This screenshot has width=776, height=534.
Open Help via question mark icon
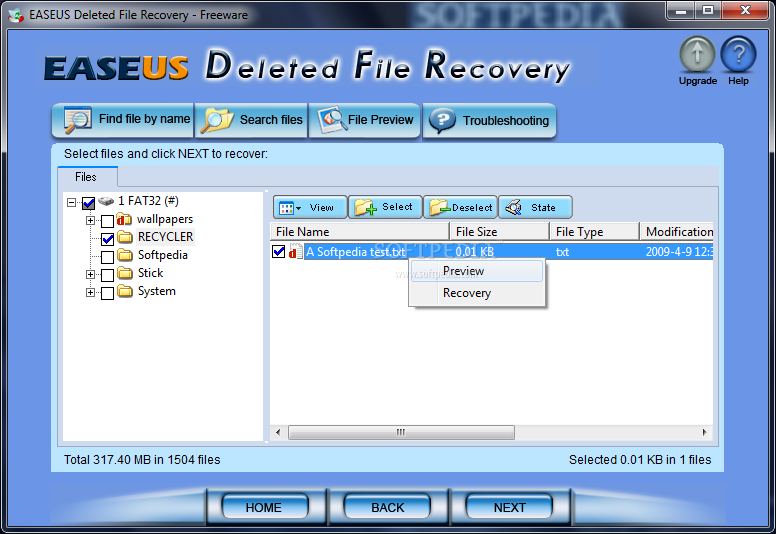pos(738,55)
